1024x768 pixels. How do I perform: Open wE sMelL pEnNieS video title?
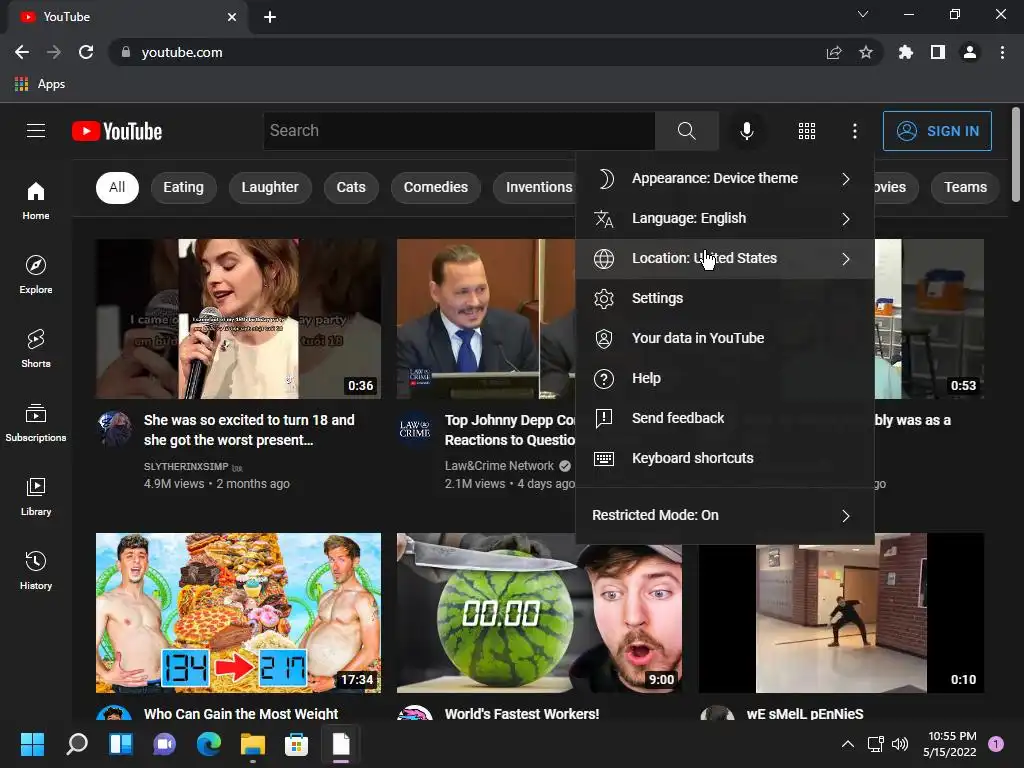click(x=805, y=714)
